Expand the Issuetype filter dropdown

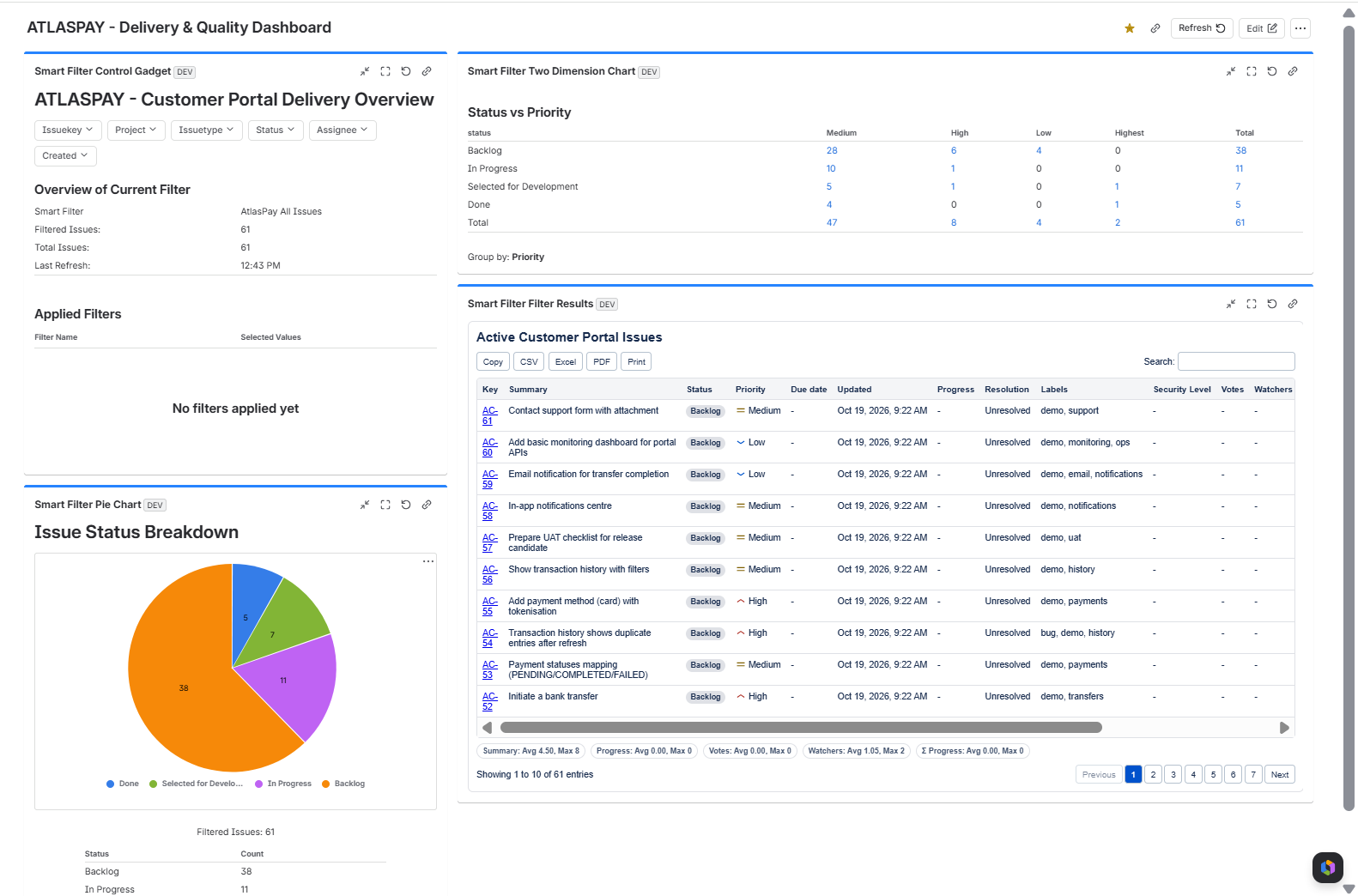(206, 130)
